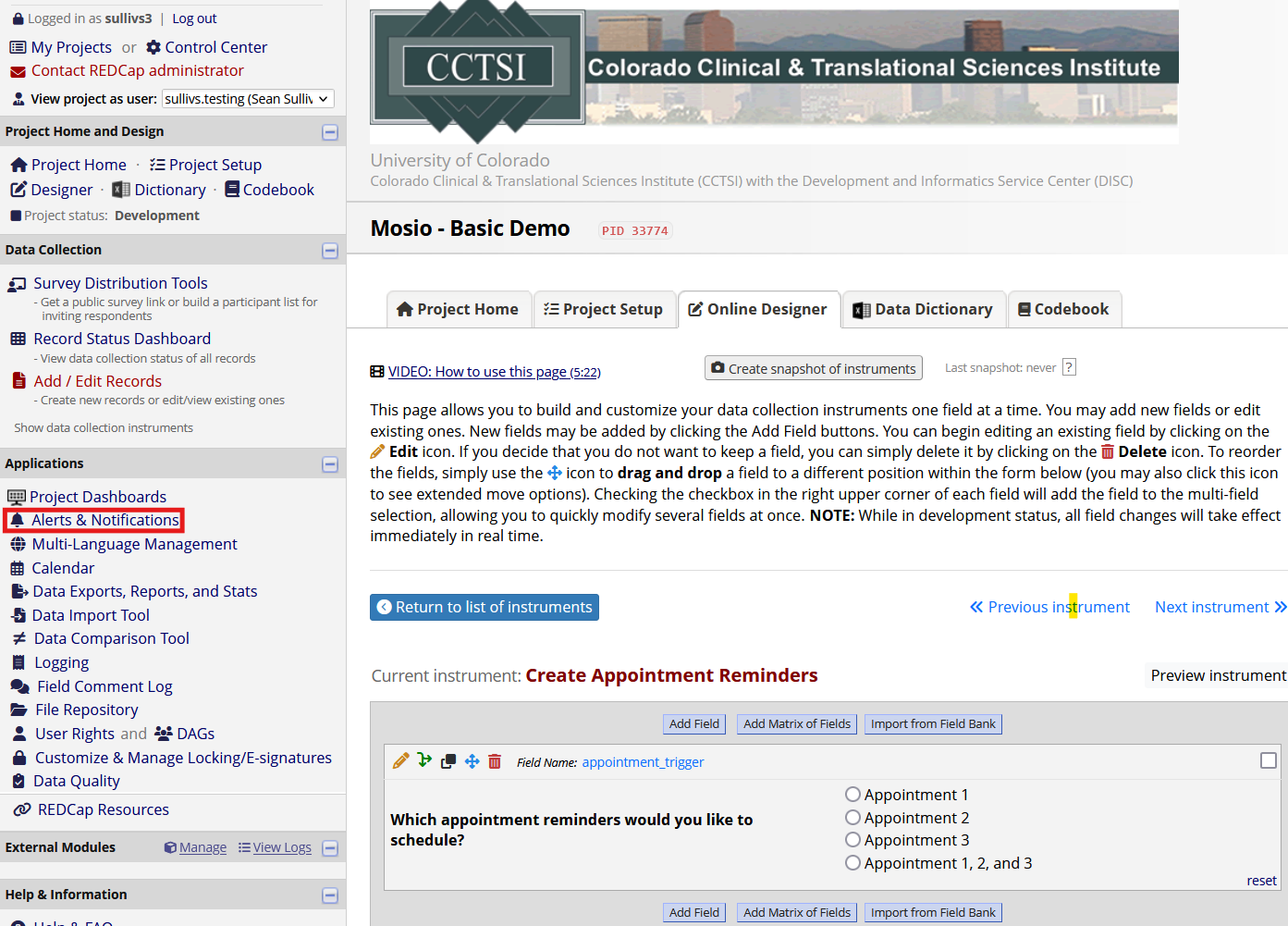Select the Appointment 1 radio button

click(853, 795)
